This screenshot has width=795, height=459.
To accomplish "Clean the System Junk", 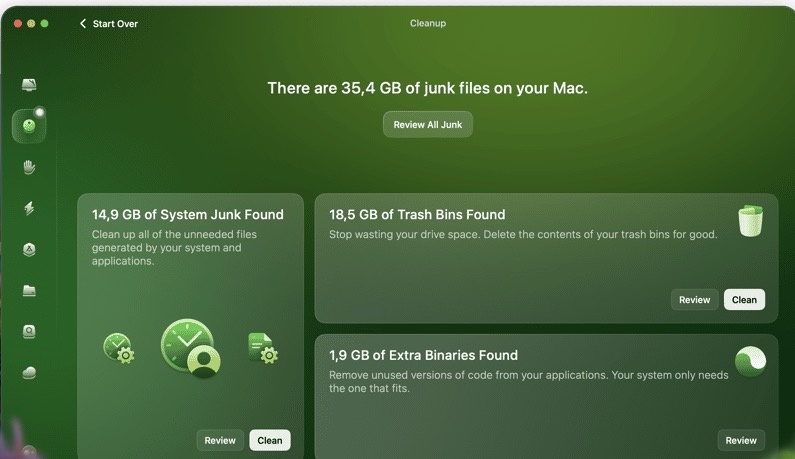I will point(270,440).
